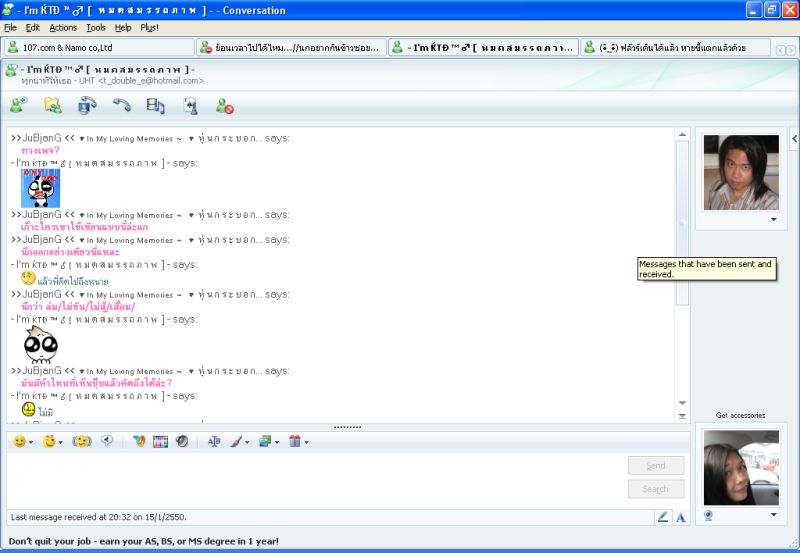Click the voice clip icon
The image size is (800, 553).
pyautogui.click(x=107, y=441)
